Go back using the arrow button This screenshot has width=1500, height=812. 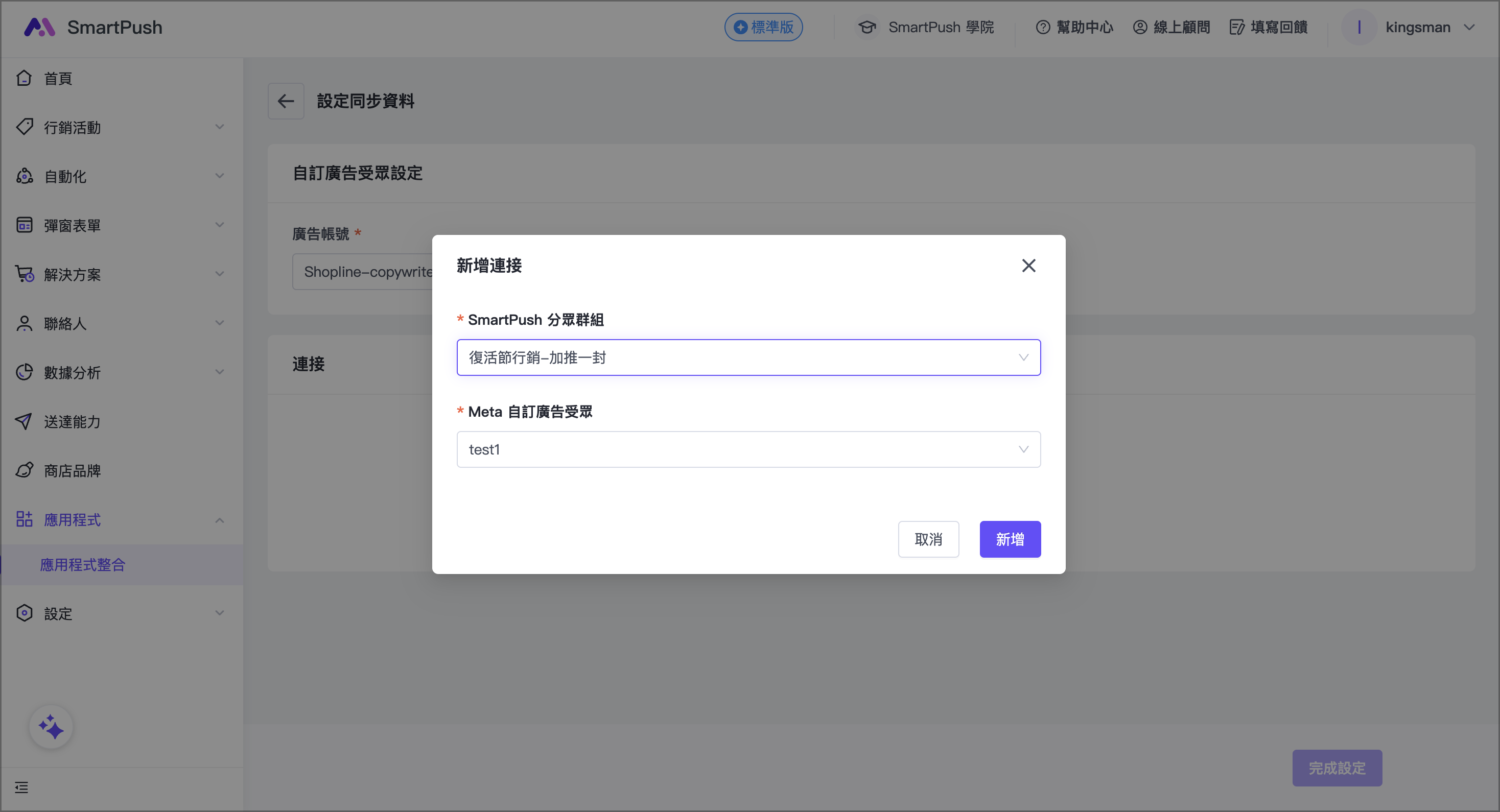pos(286,101)
